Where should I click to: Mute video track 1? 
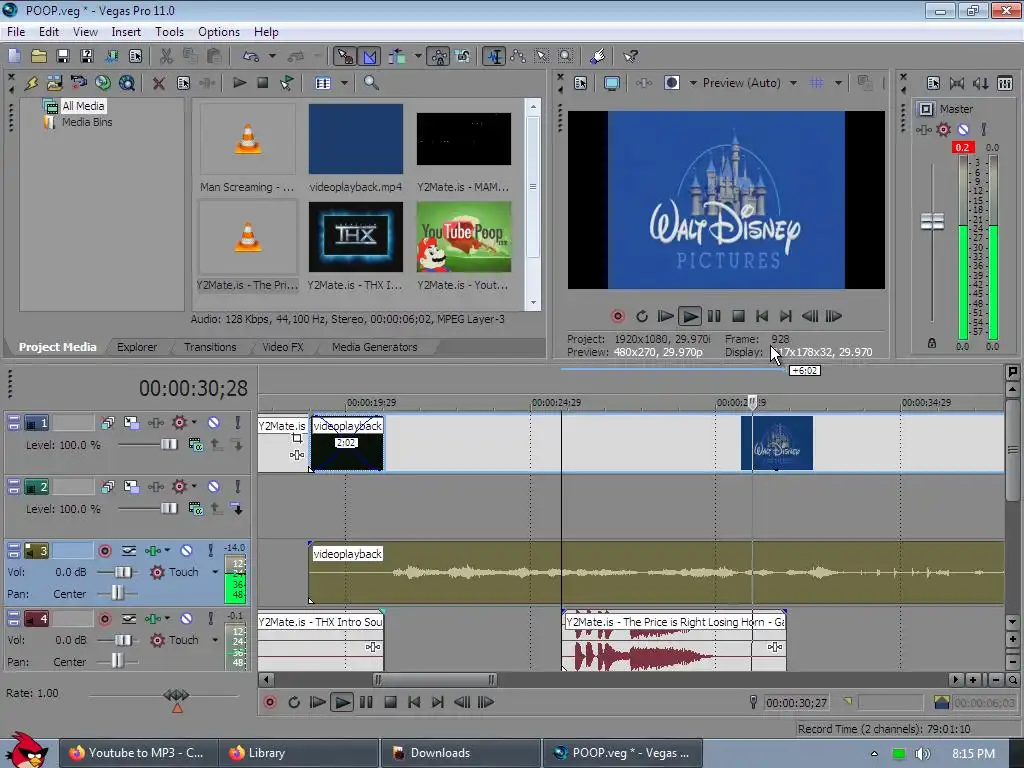[214, 423]
